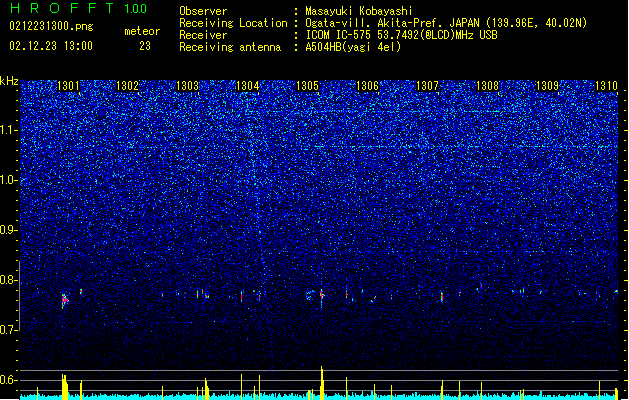Viewport: 629px width, 400px height.
Task: Click the meteor count value 23
Action: (x=145, y=46)
